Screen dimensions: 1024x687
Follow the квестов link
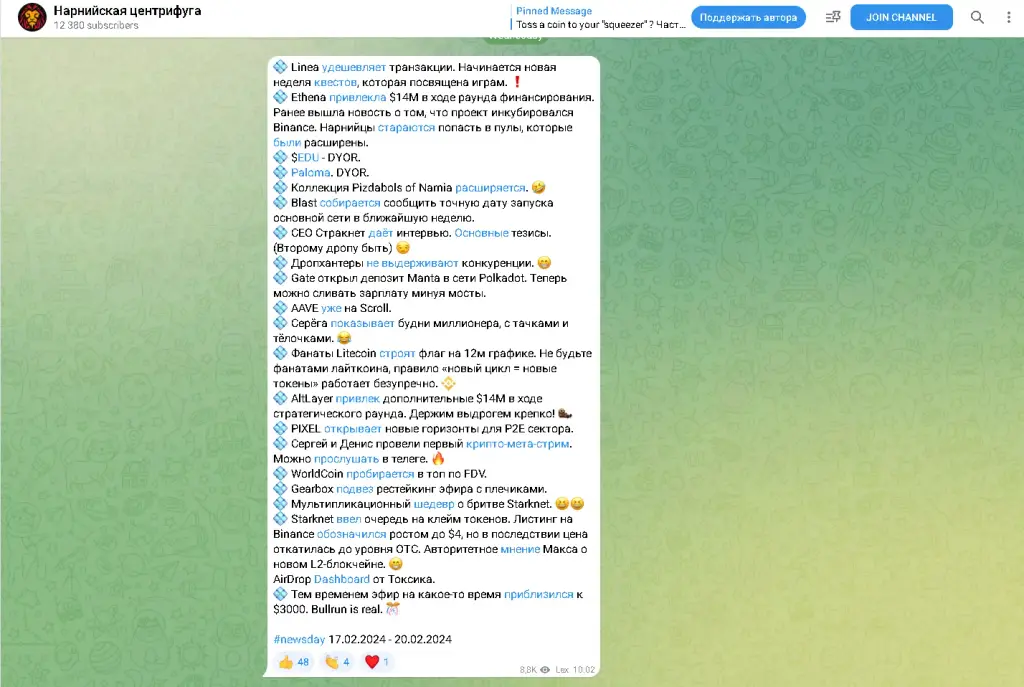point(335,82)
